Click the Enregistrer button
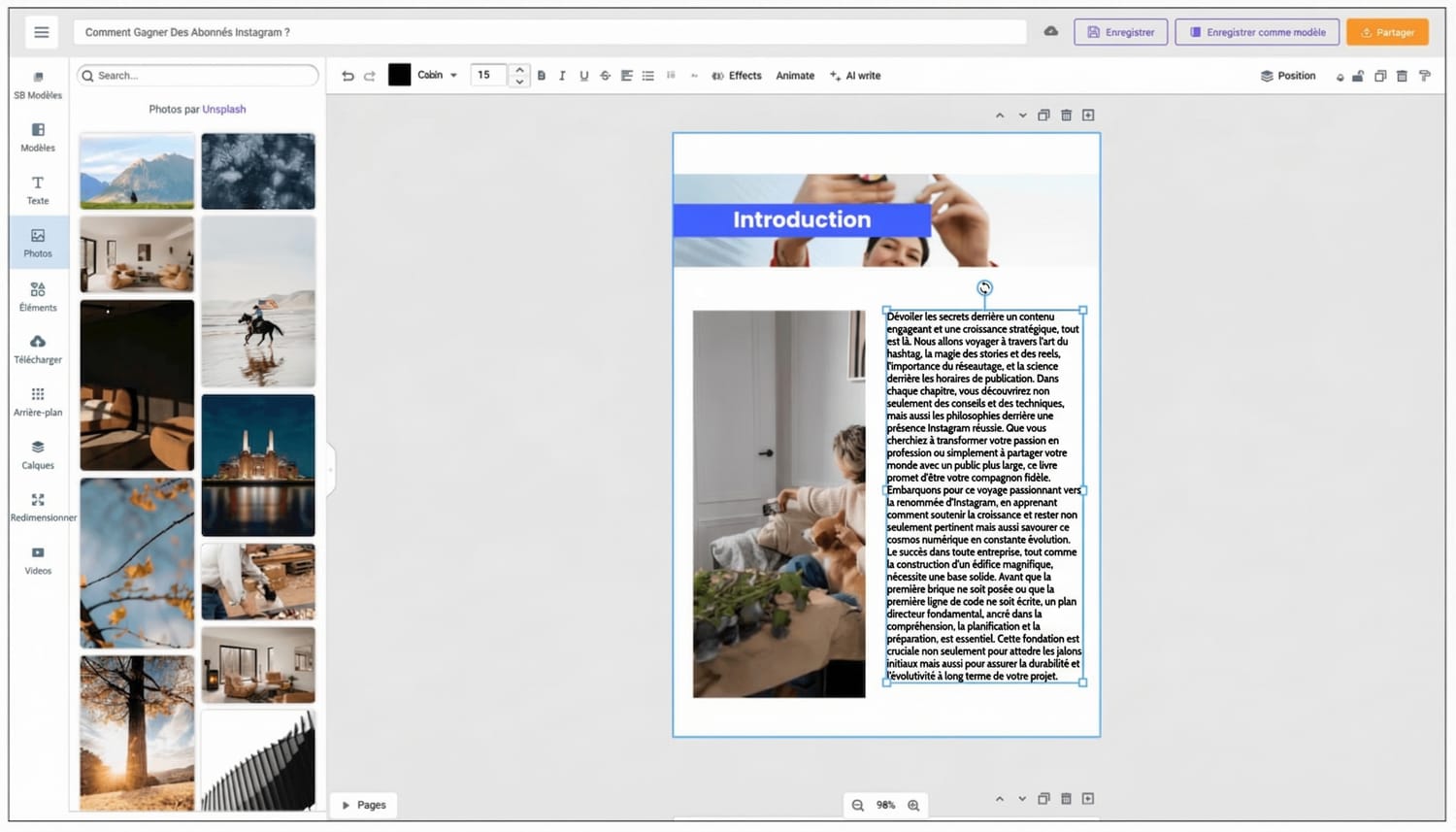 click(x=1120, y=32)
